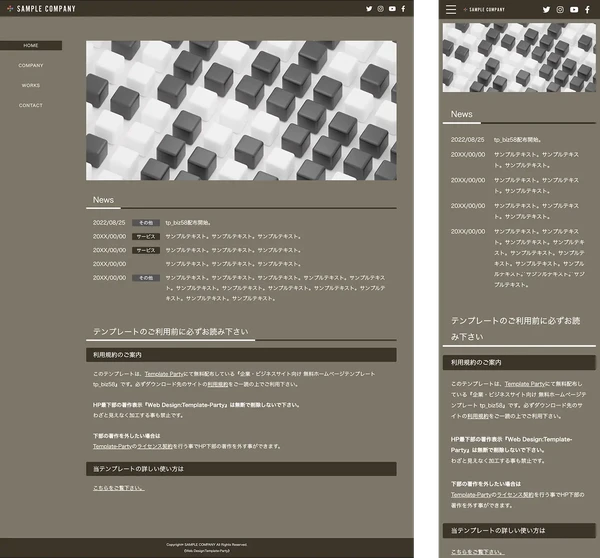
Task: Click the mobile hero cubes image
Action: pos(519,57)
